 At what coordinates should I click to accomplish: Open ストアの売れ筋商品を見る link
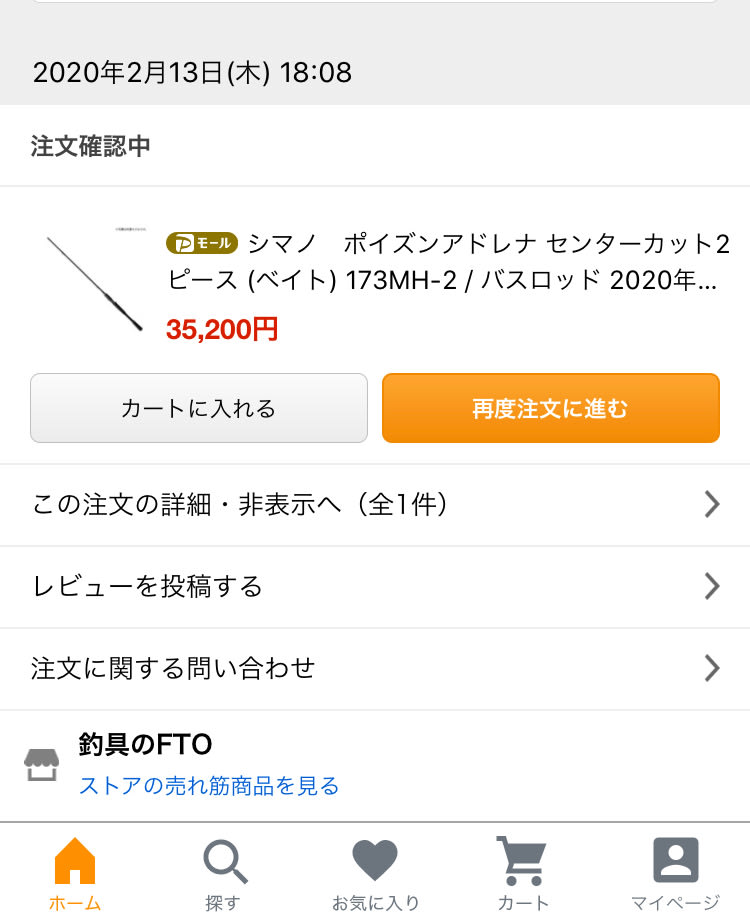point(209,786)
